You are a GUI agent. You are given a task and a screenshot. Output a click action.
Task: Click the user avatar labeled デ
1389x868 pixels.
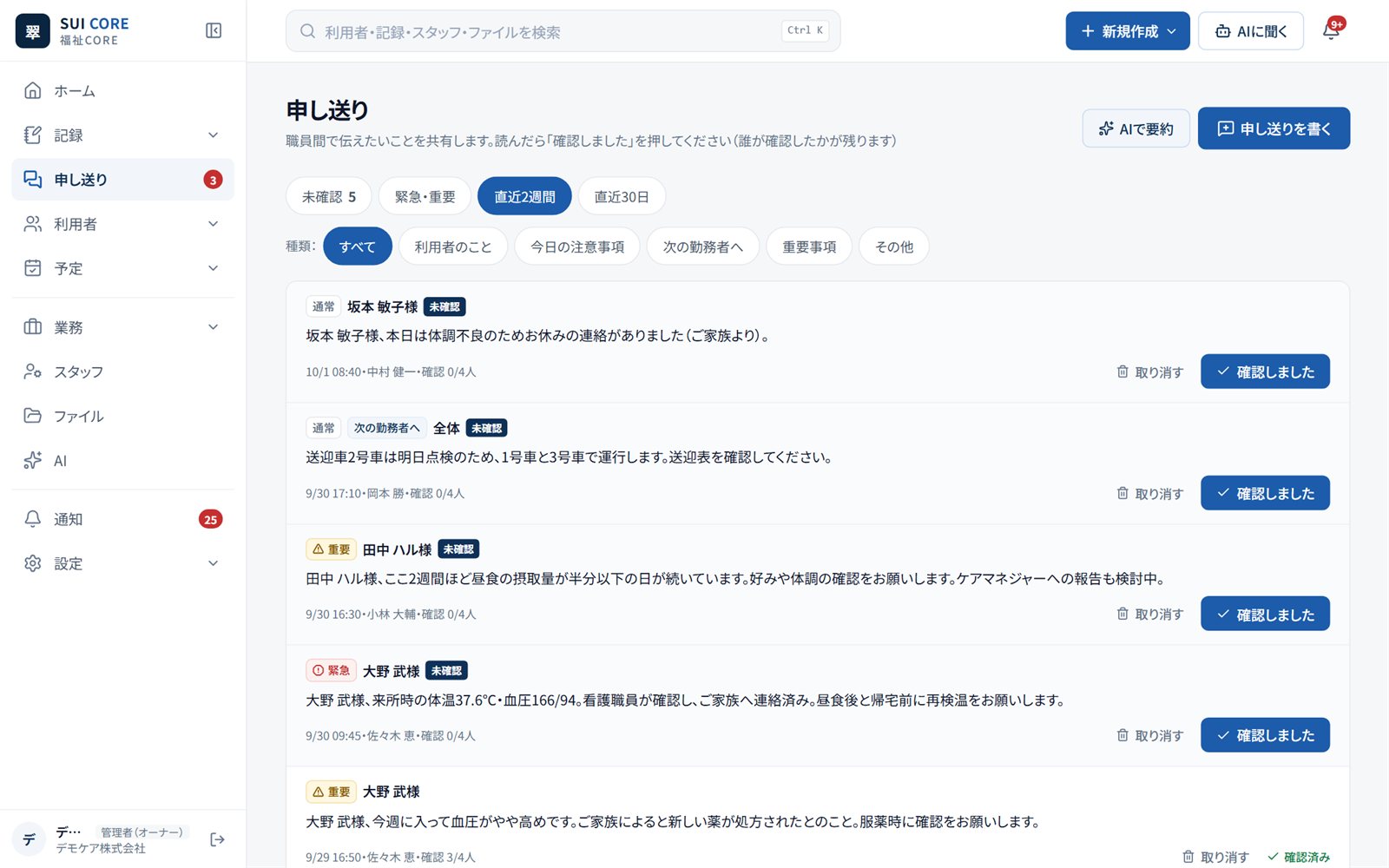tap(30, 839)
